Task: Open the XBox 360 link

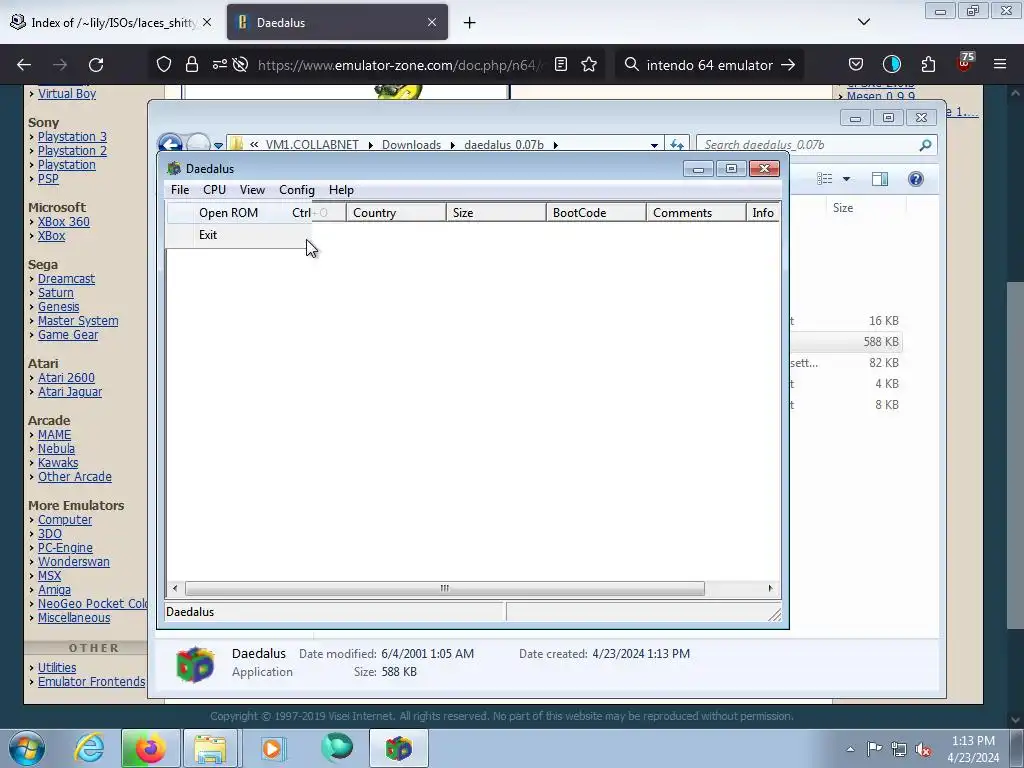Action: coord(63,221)
